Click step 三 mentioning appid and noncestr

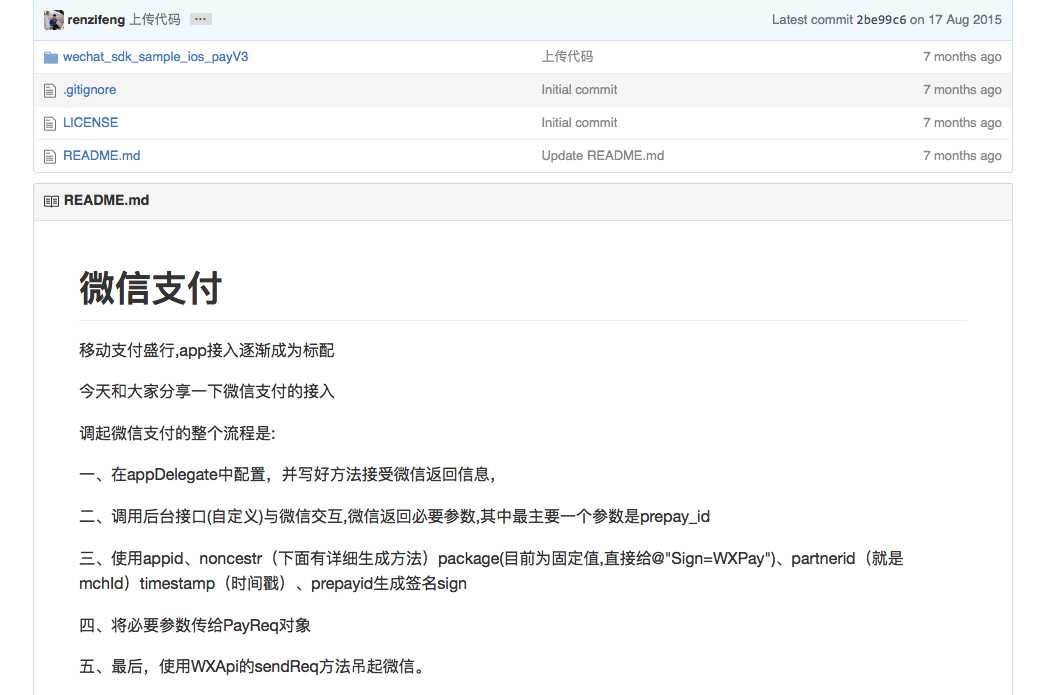click(491, 571)
